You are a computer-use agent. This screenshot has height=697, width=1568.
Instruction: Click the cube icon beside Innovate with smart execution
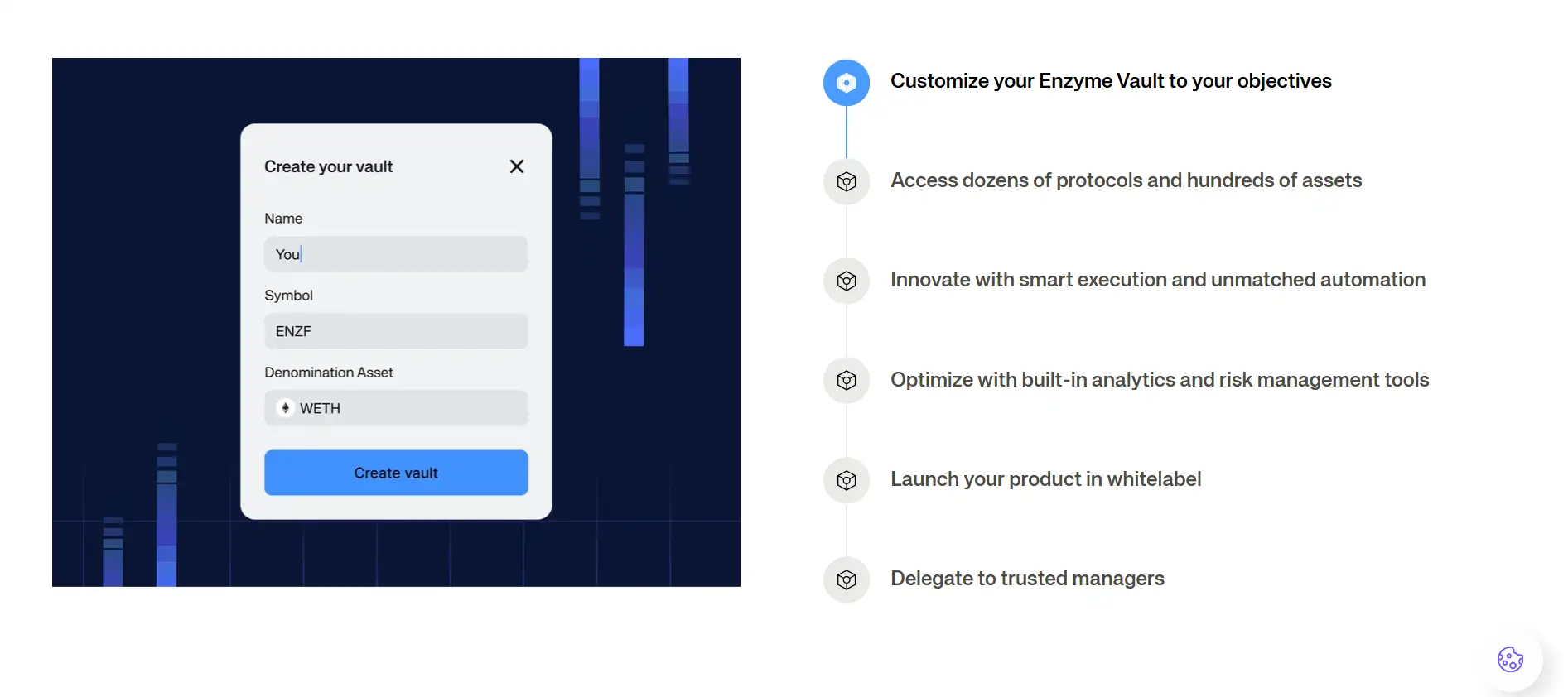pos(846,281)
